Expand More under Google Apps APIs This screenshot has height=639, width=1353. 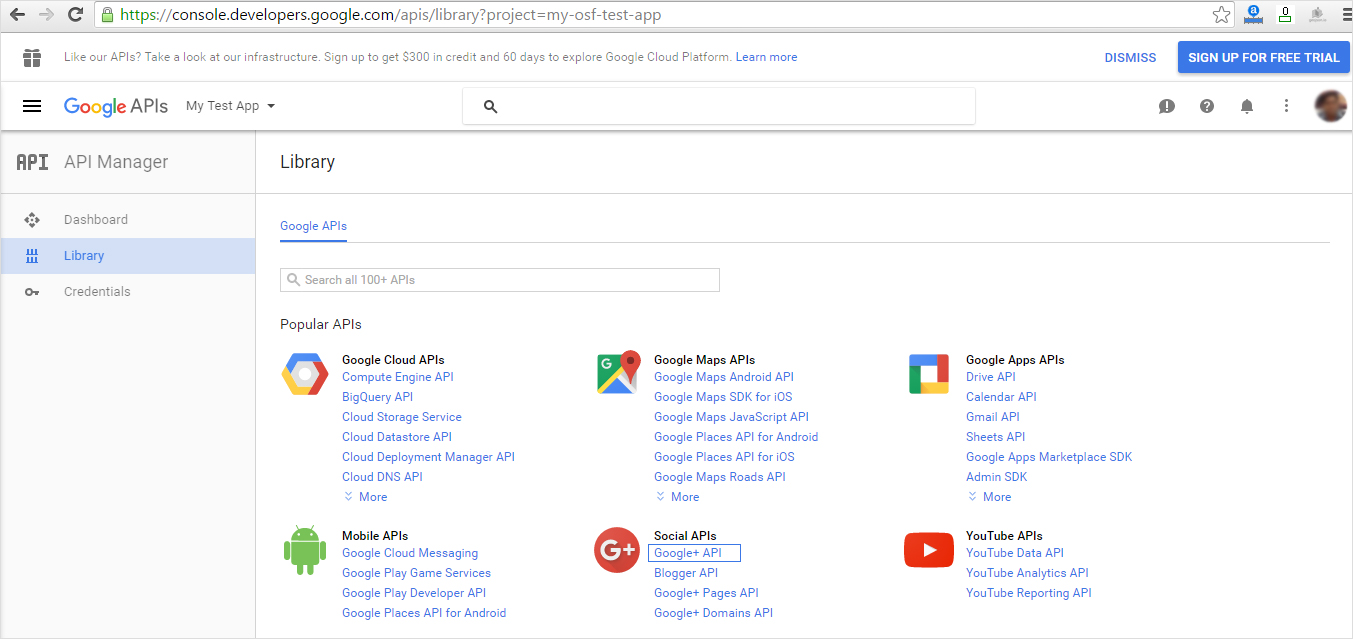pyautogui.click(x=989, y=497)
